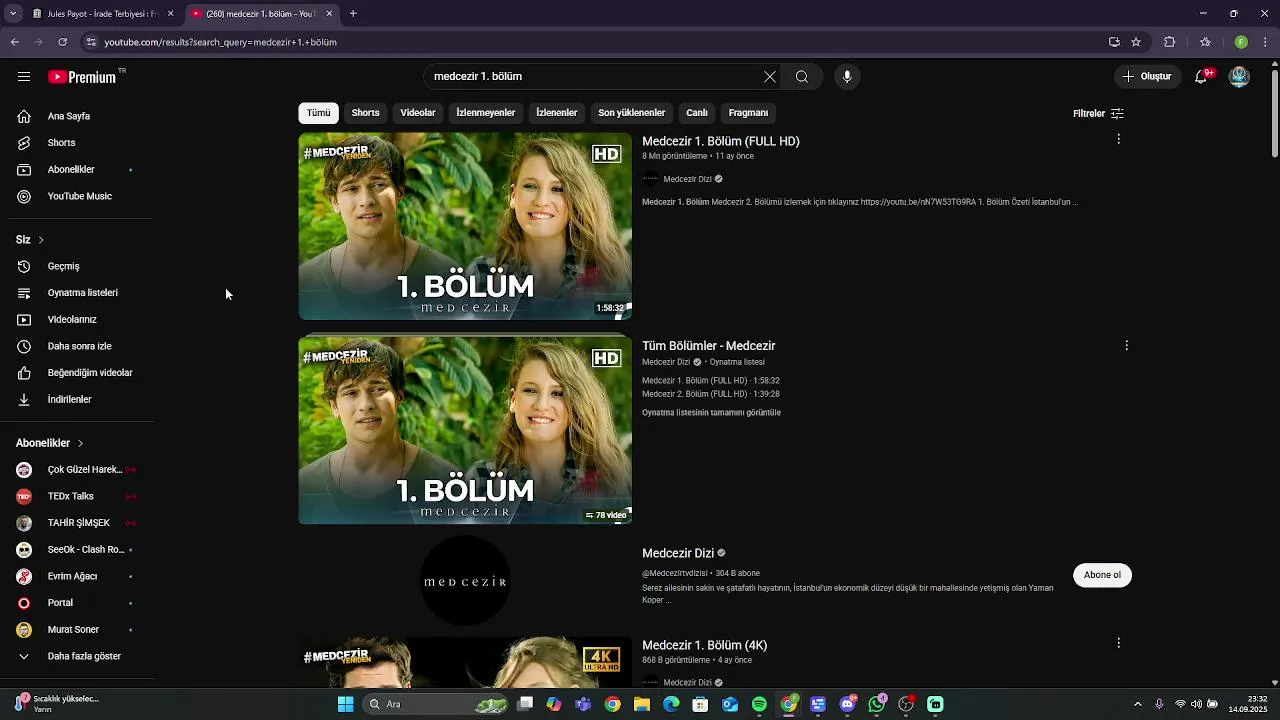
Task: Select the Tümü filter chip
Action: pos(318,113)
